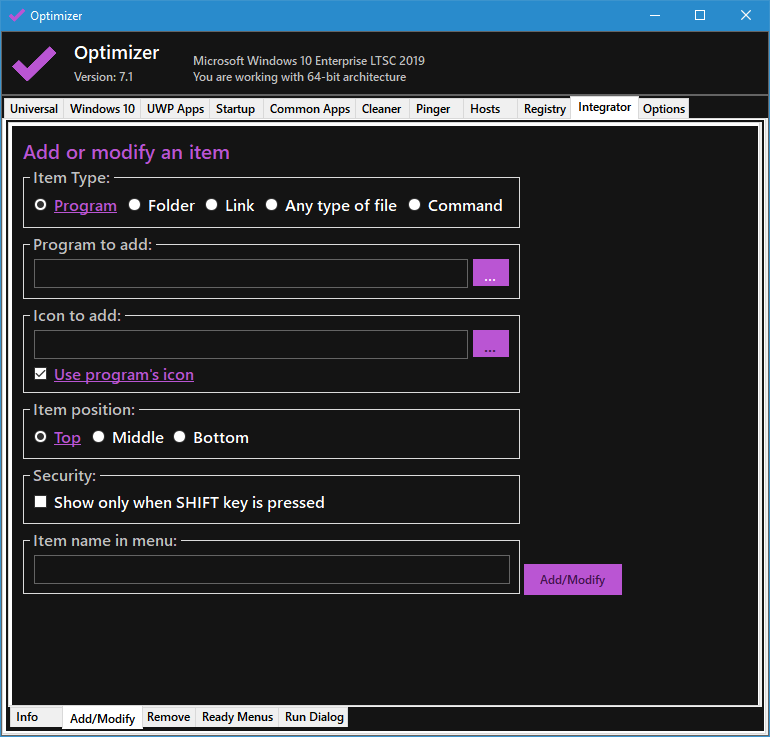This screenshot has height=737, width=770.
Task: Switch to the Windows 10 tab
Action: (x=102, y=109)
